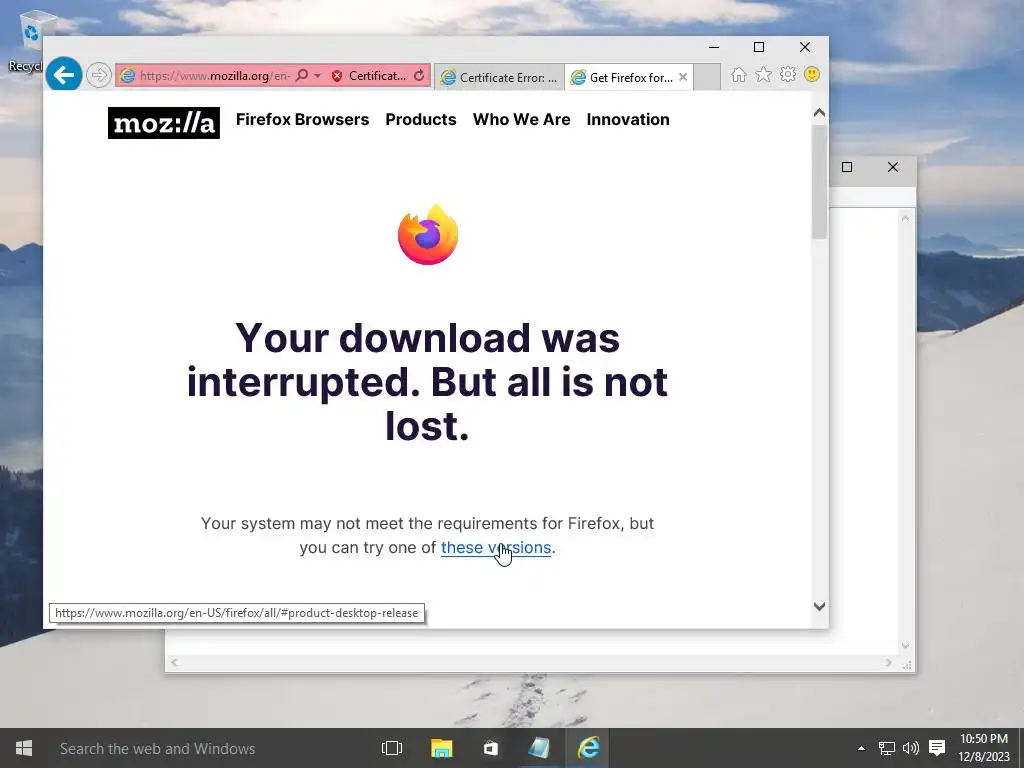The image size is (1024, 768).
Task: Close the Get Firefox tab
Action: pos(683,77)
